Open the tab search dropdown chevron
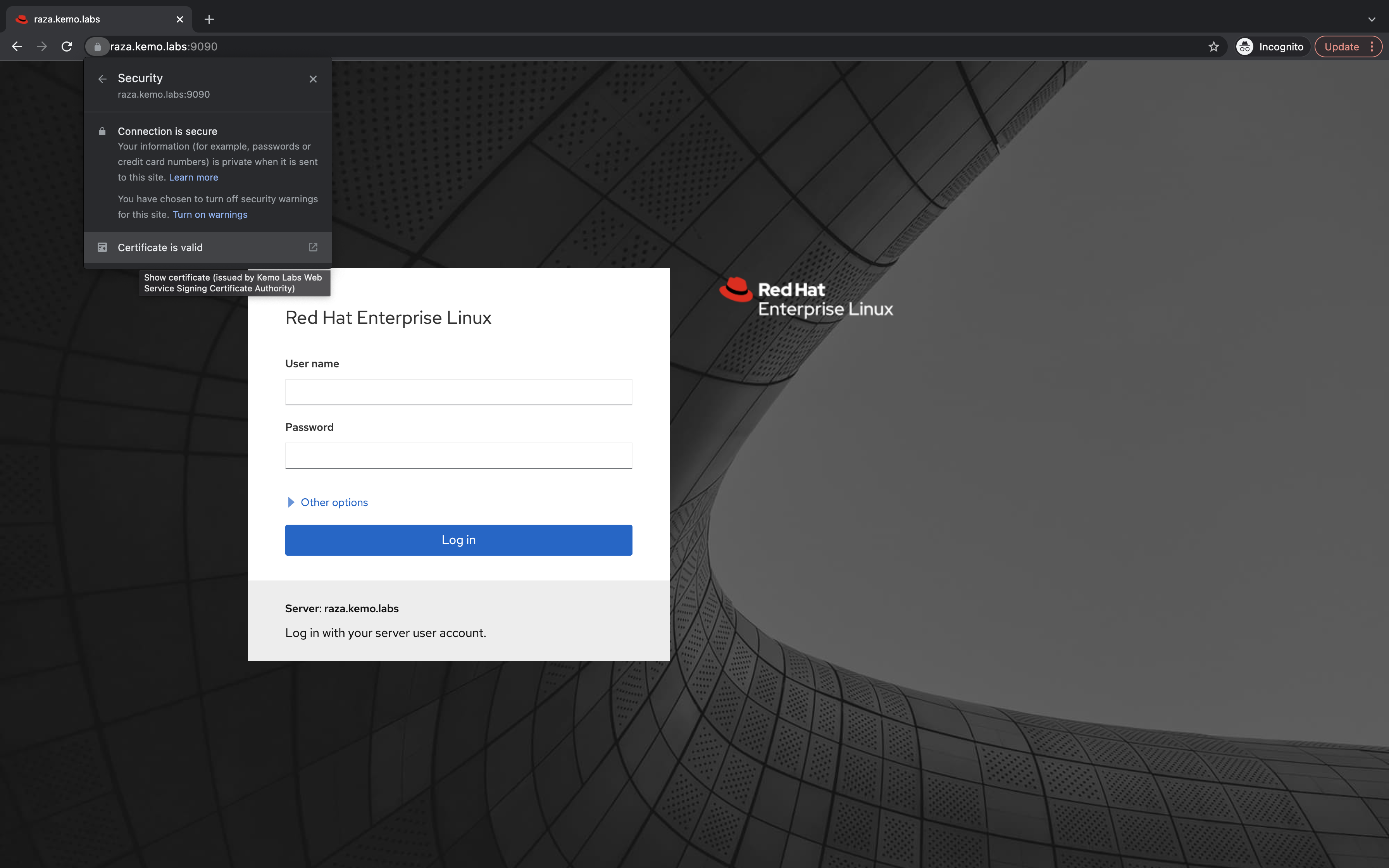 tap(1371, 19)
